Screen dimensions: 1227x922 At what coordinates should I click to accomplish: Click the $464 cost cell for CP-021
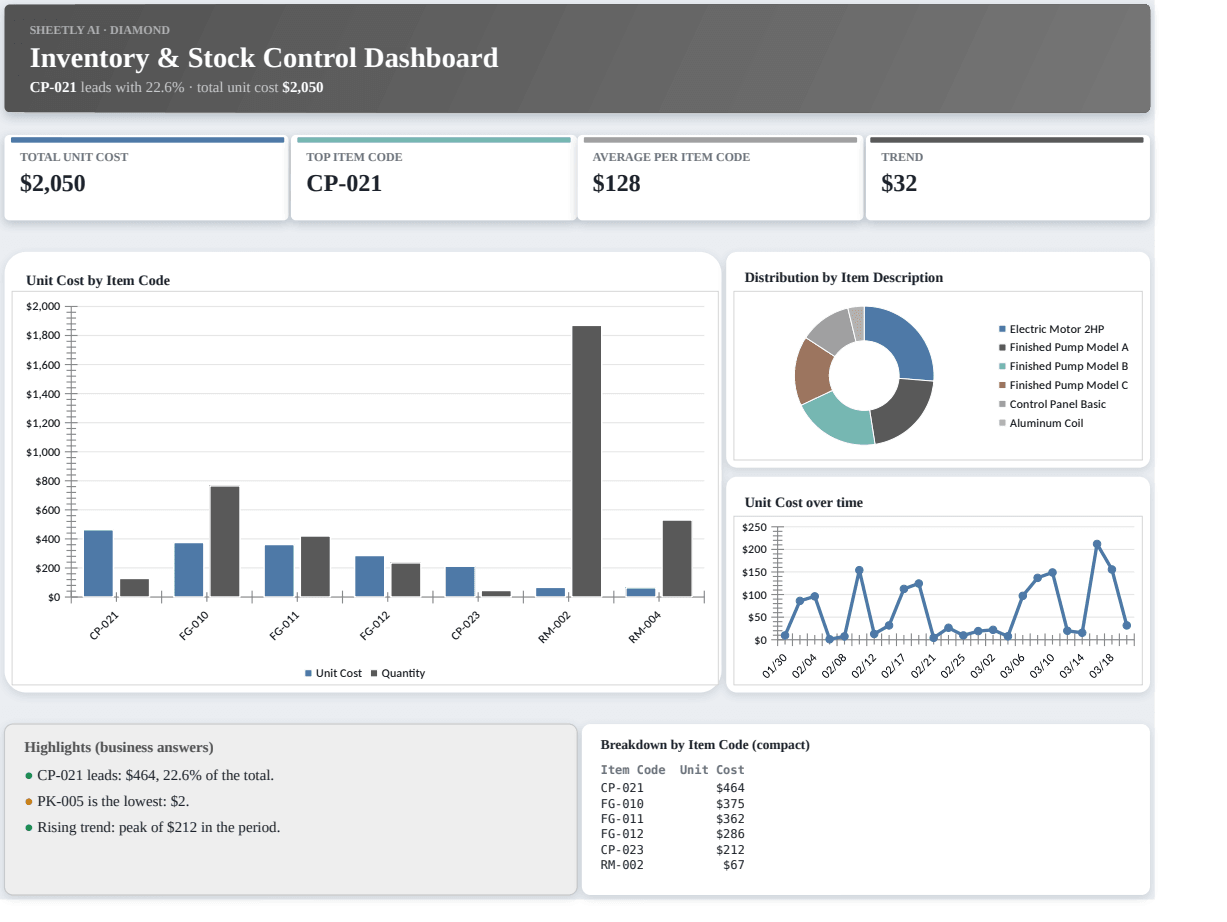point(730,788)
